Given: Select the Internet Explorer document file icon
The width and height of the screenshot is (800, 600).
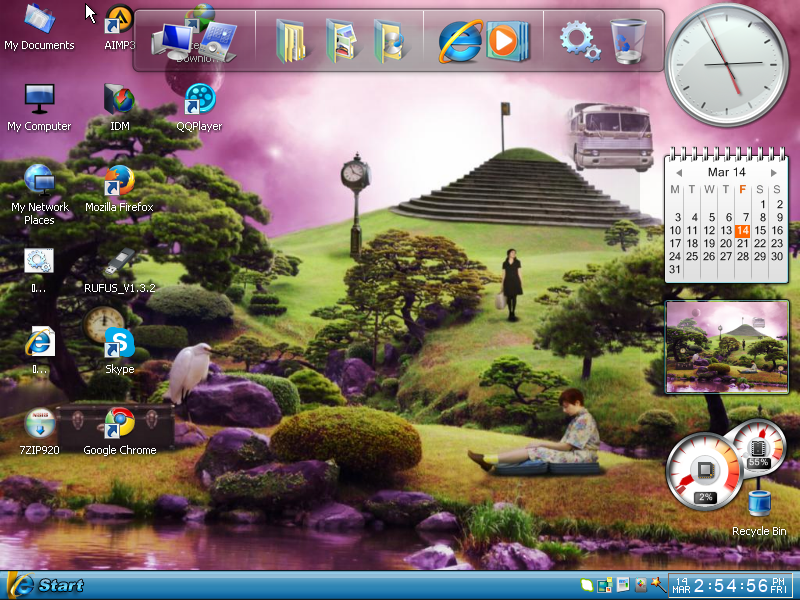Looking at the screenshot, I should pos(39,351).
